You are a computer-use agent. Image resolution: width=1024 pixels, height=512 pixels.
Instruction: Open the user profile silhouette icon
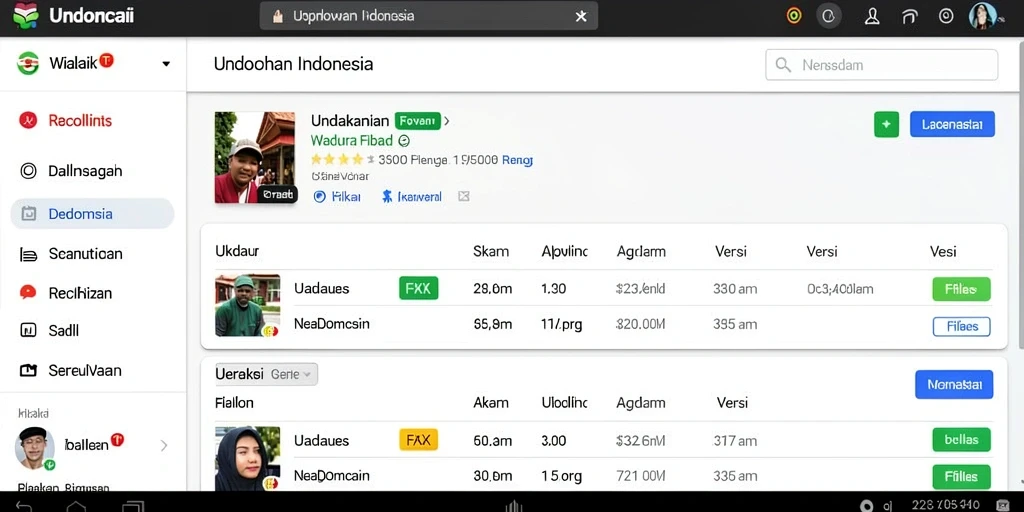pyautogui.click(x=872, y=16)
